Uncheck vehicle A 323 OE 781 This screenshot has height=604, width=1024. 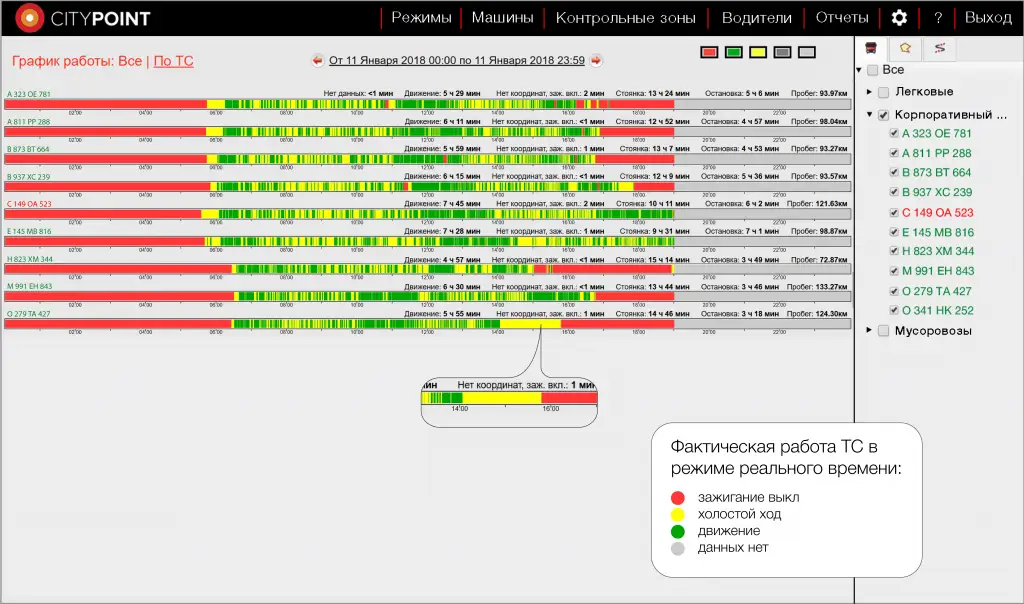(x=895, y=134)
